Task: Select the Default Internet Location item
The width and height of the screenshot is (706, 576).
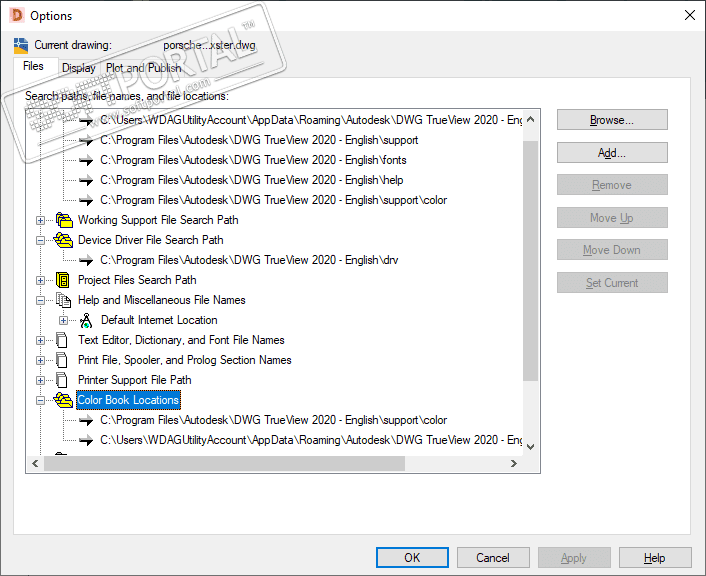Action: 159,320
